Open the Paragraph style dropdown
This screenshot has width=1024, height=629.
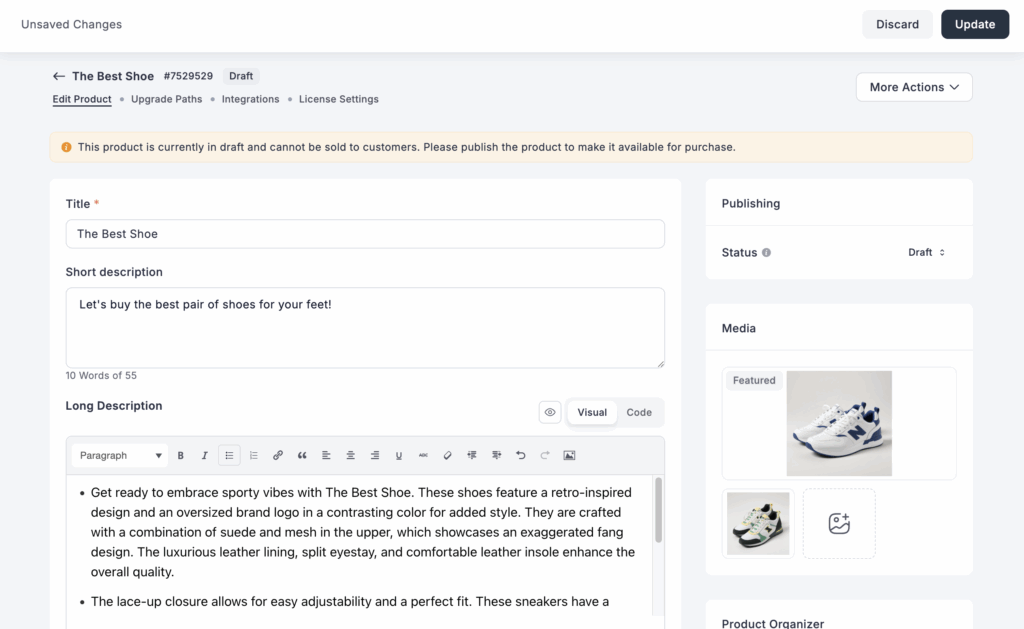click(x=118, y=455)
